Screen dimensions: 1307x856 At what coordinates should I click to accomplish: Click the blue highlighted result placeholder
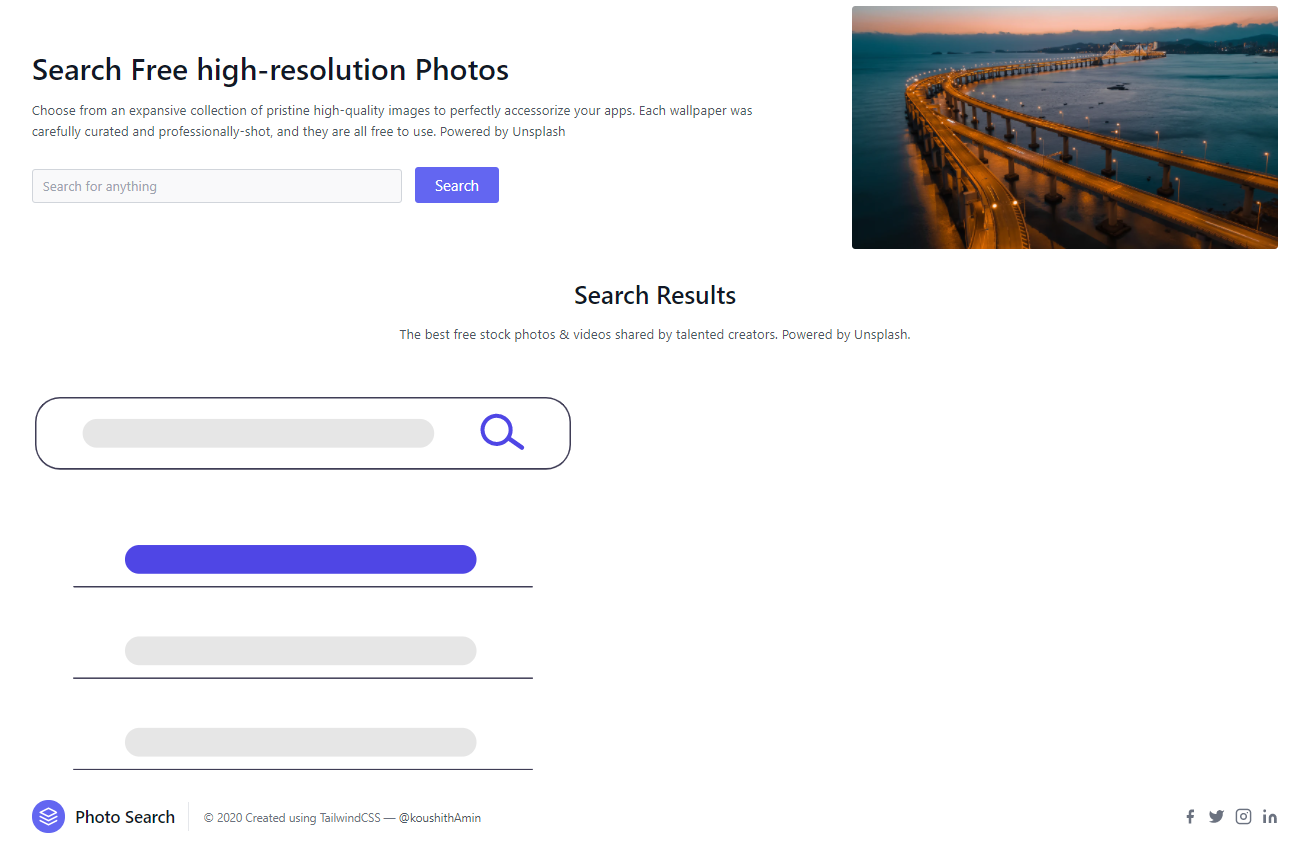[x=300, y=559]
